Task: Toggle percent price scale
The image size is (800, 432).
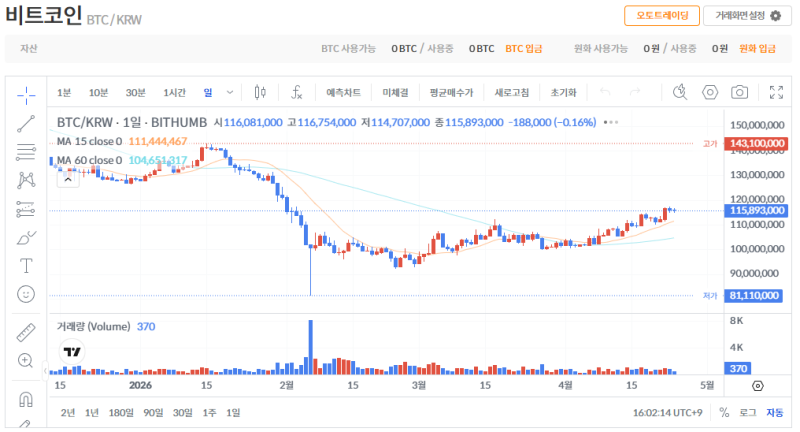Action: tap(724, 412)
